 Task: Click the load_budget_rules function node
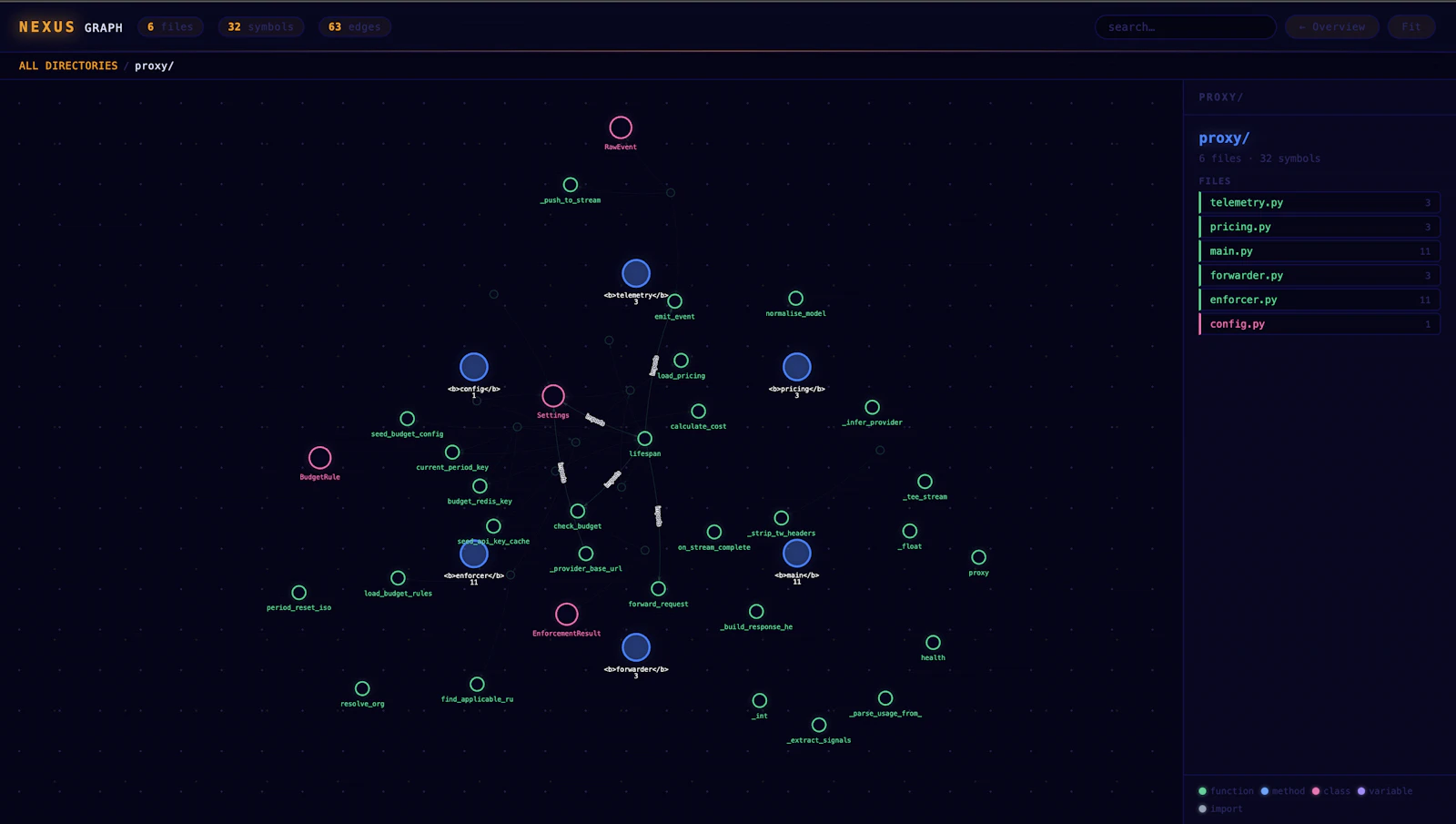(x=399, y=578)
